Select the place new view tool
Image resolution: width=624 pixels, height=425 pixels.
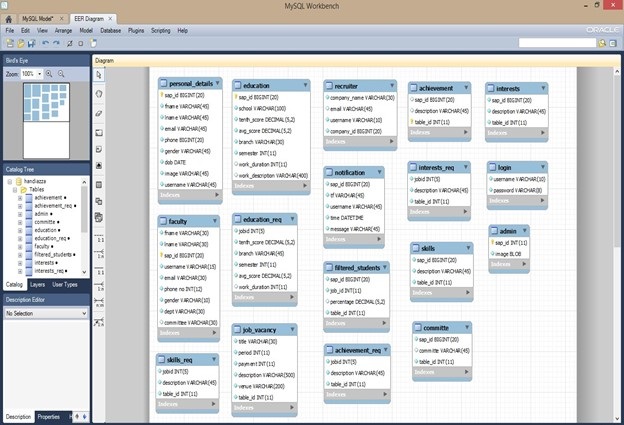pyautogui.click(x=99, y=201)
